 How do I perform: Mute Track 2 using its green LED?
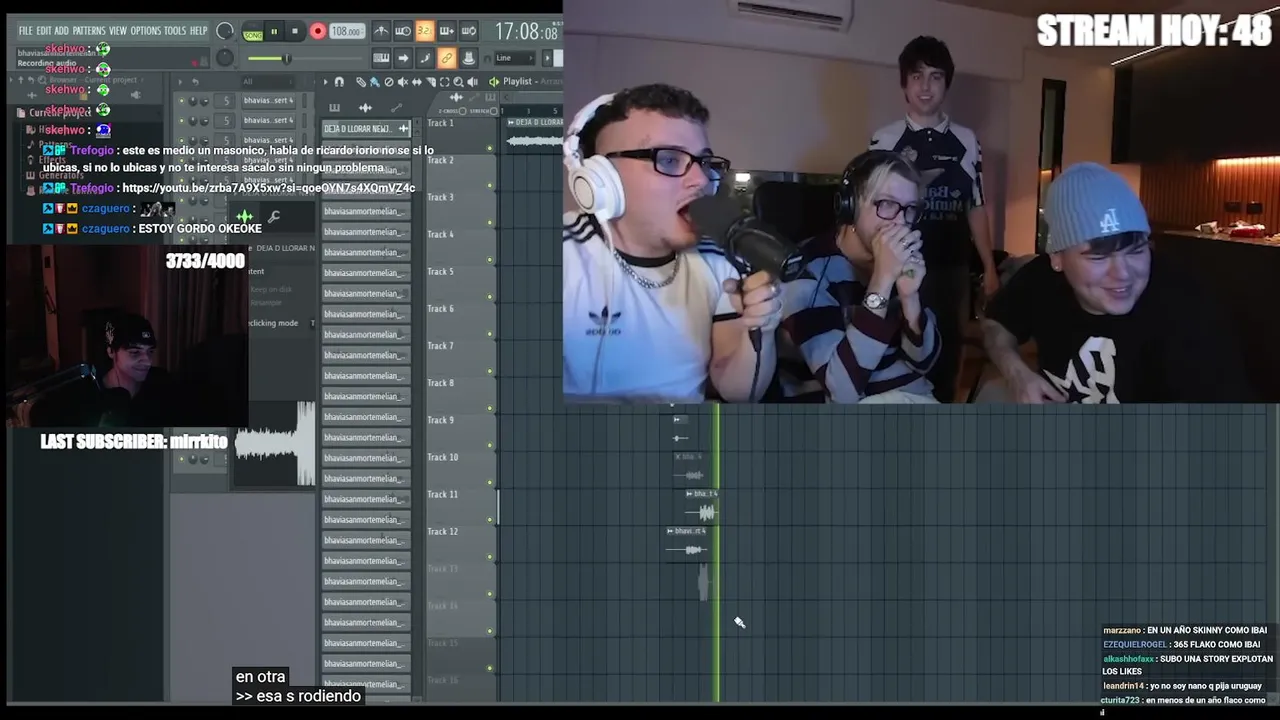[490, 185]
